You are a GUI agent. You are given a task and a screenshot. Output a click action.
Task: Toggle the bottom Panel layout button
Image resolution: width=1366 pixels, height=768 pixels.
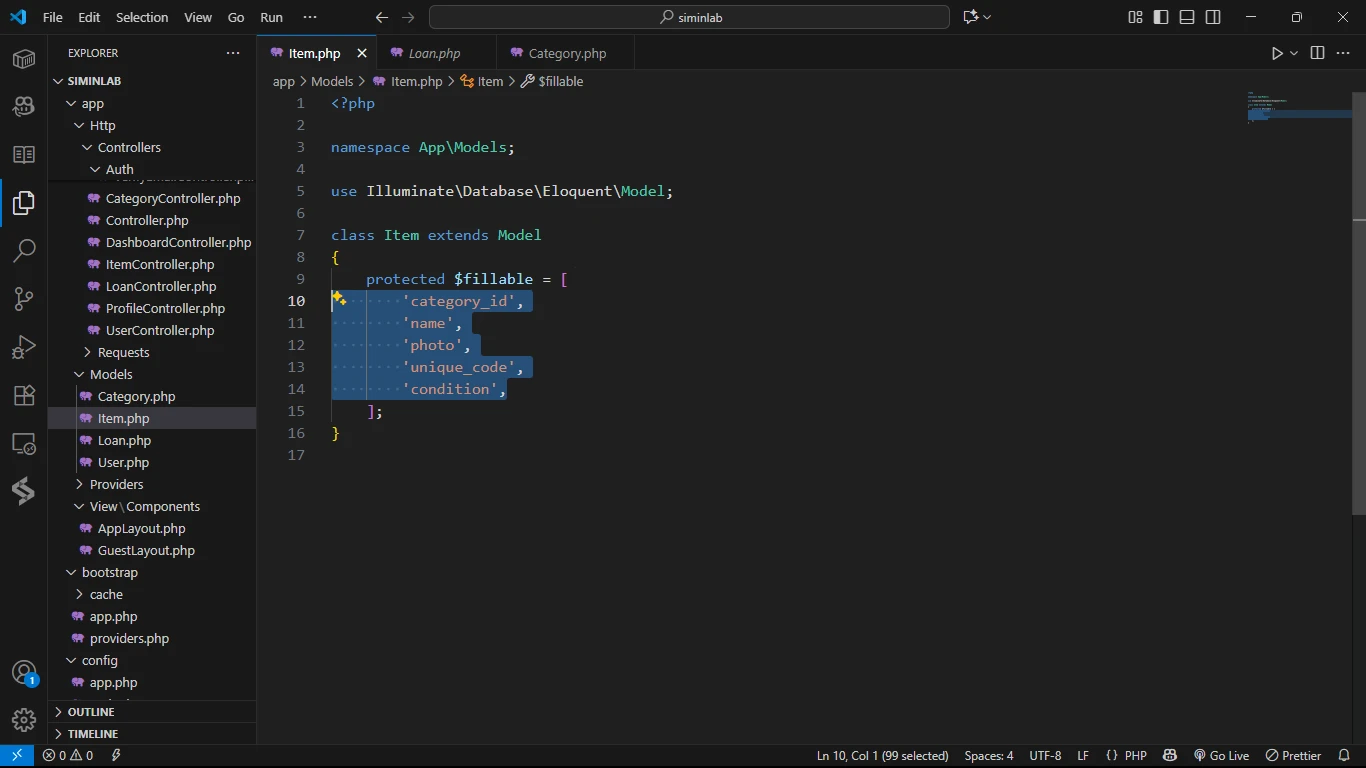click(1187, 17)
